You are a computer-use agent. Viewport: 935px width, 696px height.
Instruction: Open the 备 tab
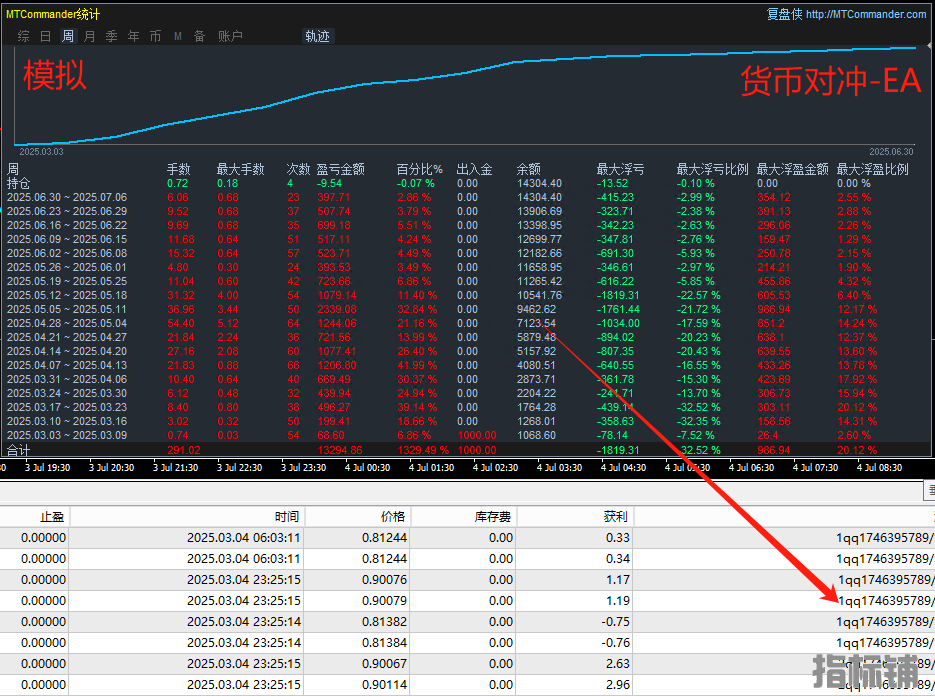point(200,36)
